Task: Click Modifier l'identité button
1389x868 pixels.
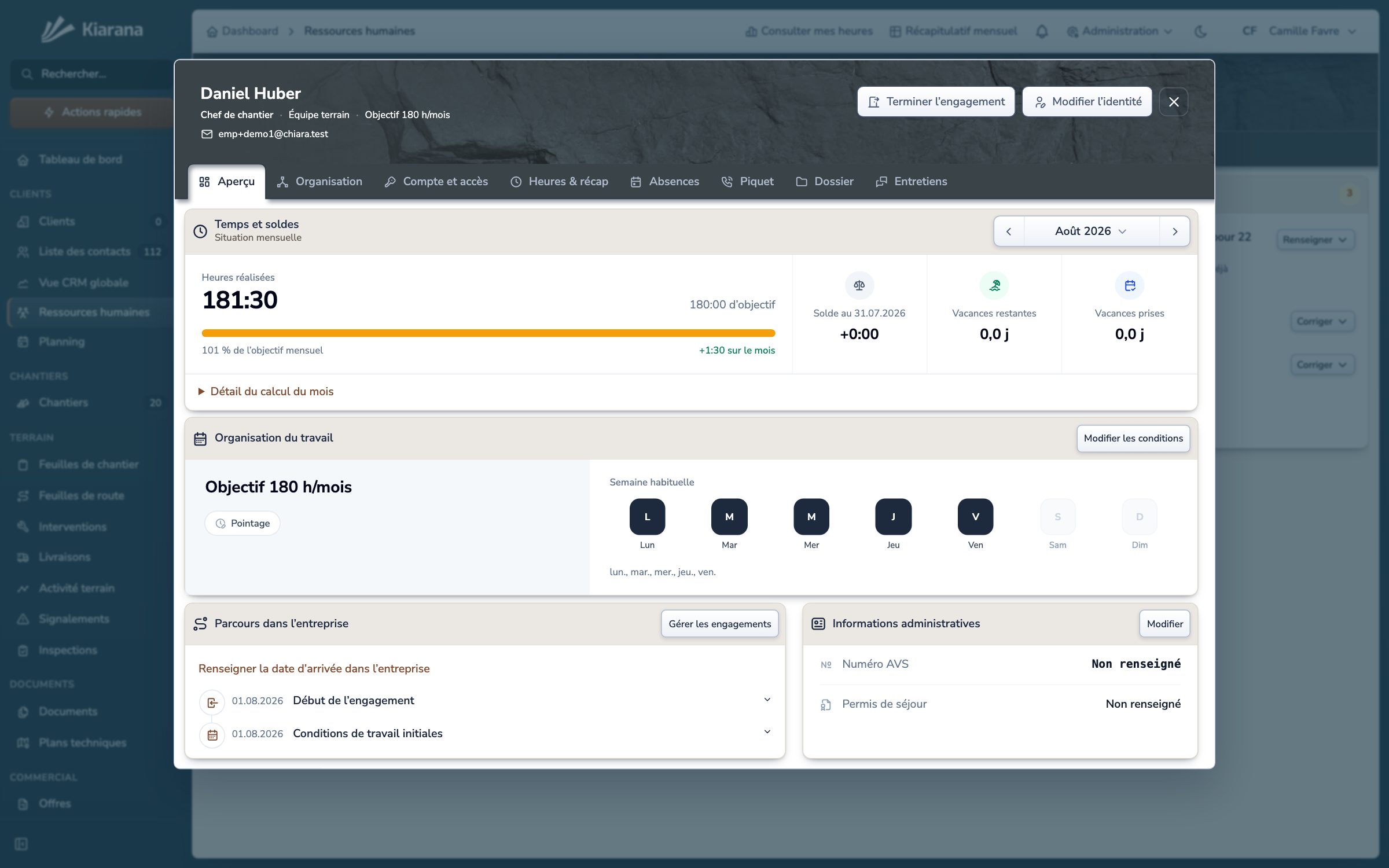Action: [x=1087, y=102]
